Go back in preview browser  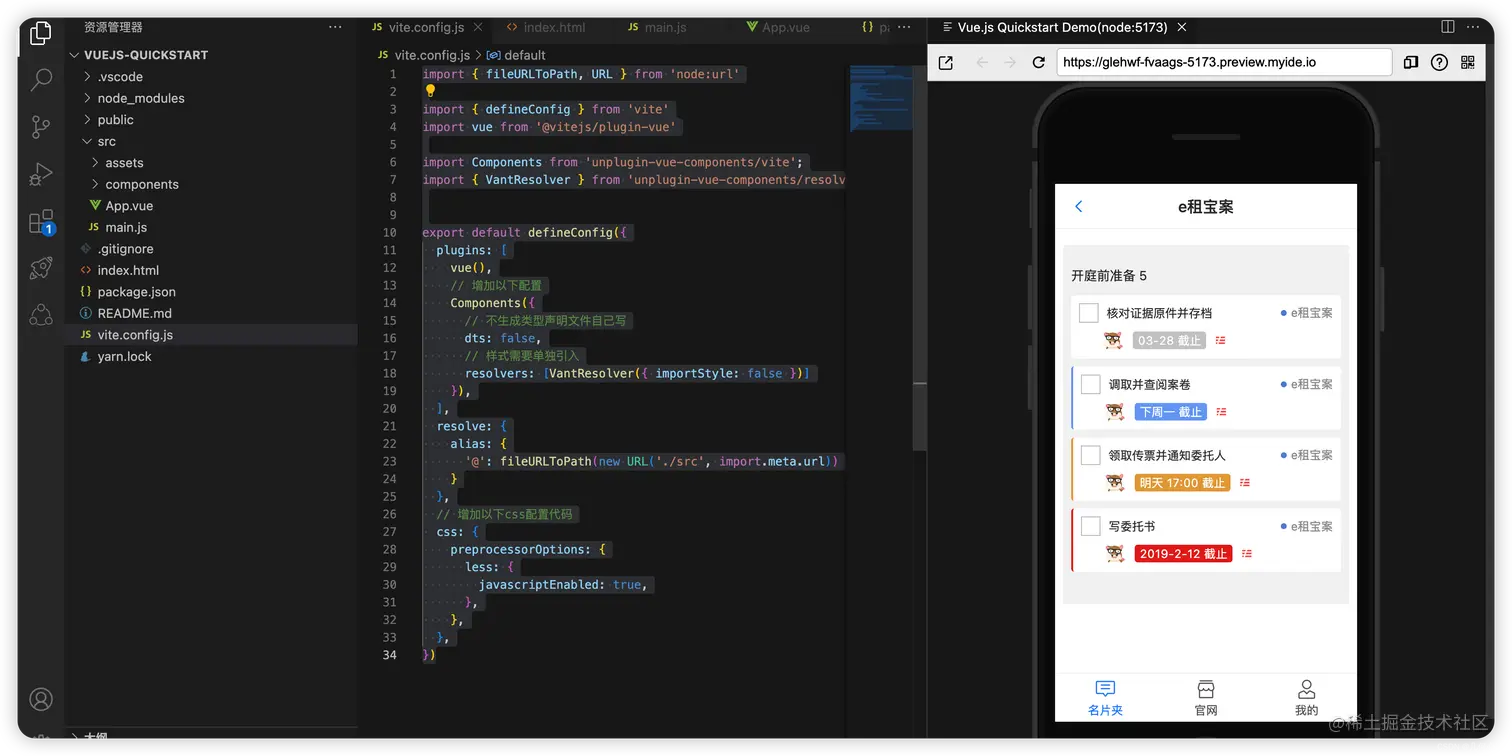click(x=981, y=62)
